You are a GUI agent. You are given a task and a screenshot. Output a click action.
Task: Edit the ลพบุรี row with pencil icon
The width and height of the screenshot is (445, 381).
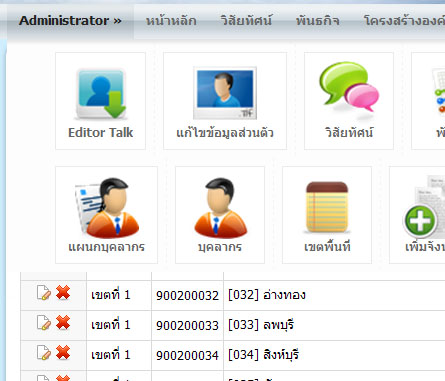click(x=44, y=323)
